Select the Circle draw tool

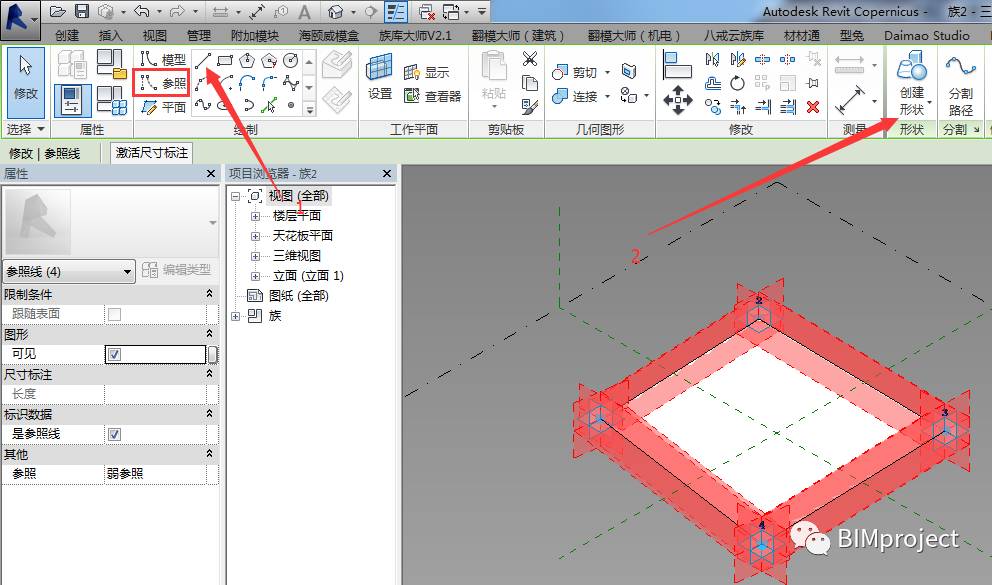point(290,61)
